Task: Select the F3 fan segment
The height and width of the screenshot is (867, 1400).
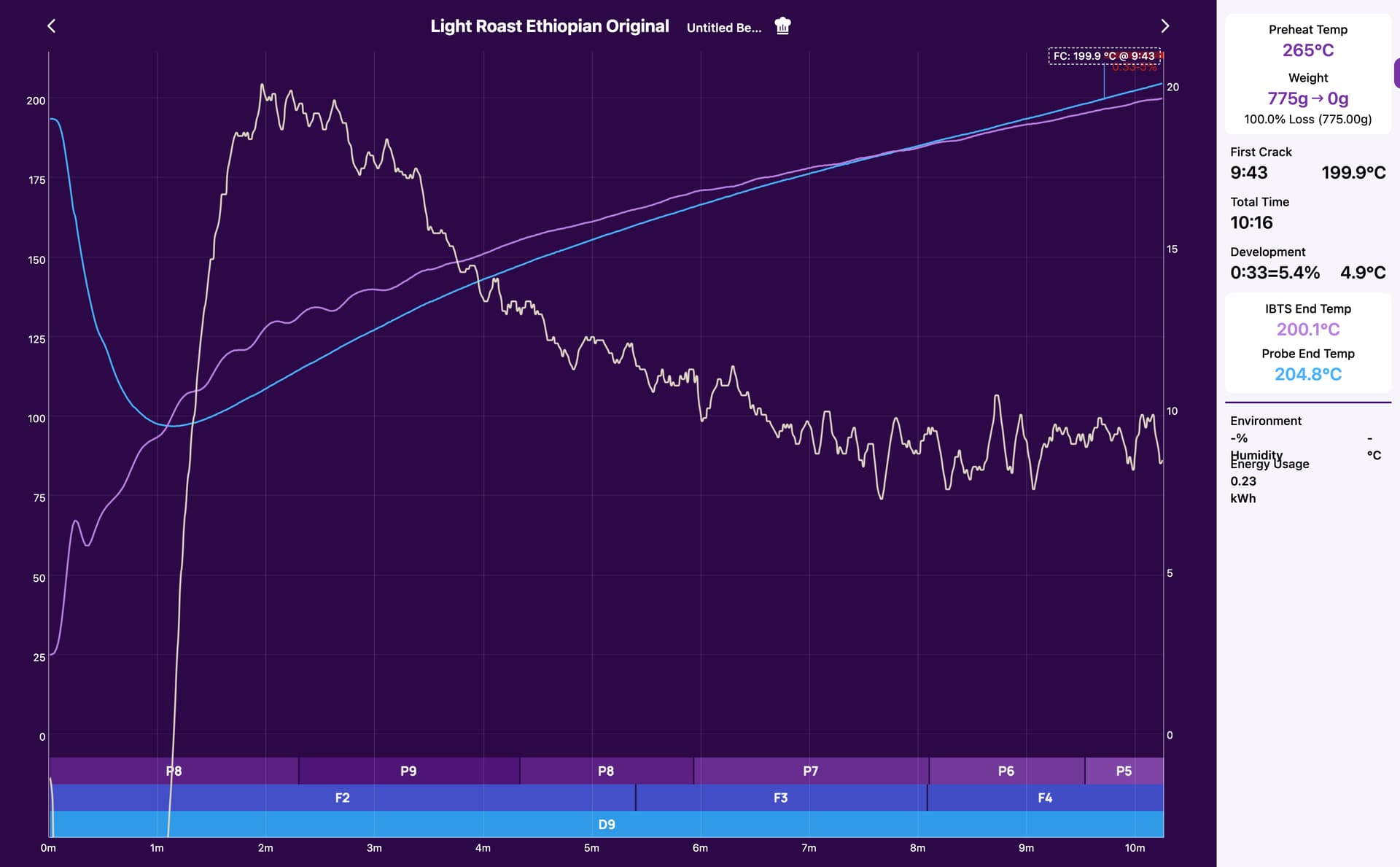Action: [781, 798]
